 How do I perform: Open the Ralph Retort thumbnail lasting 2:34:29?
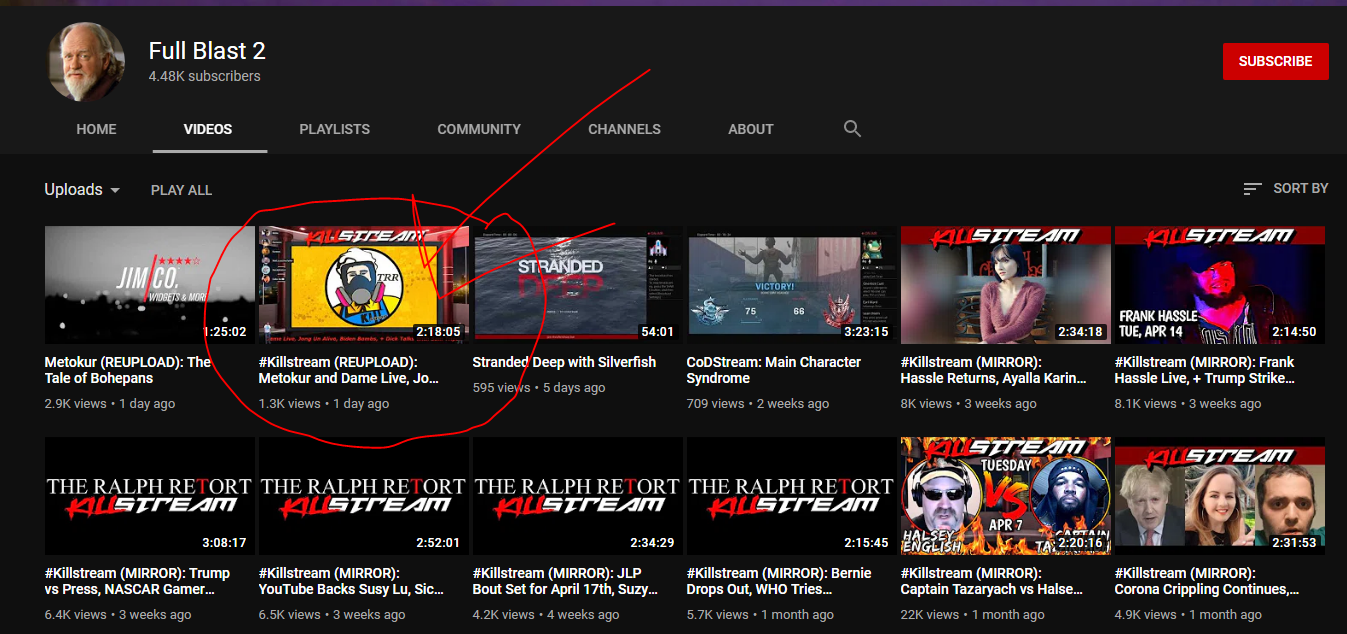point(577,496)
